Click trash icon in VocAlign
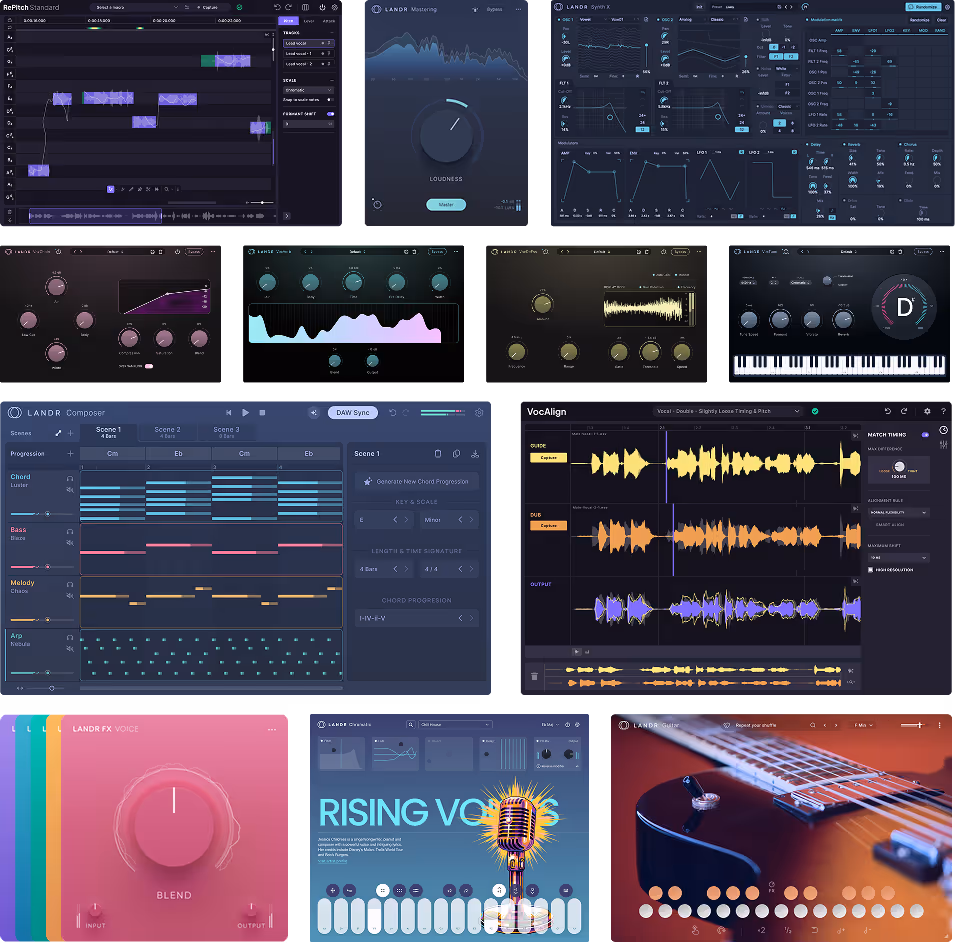Screen dimensions: 955x943 click(x=534, y=676)
